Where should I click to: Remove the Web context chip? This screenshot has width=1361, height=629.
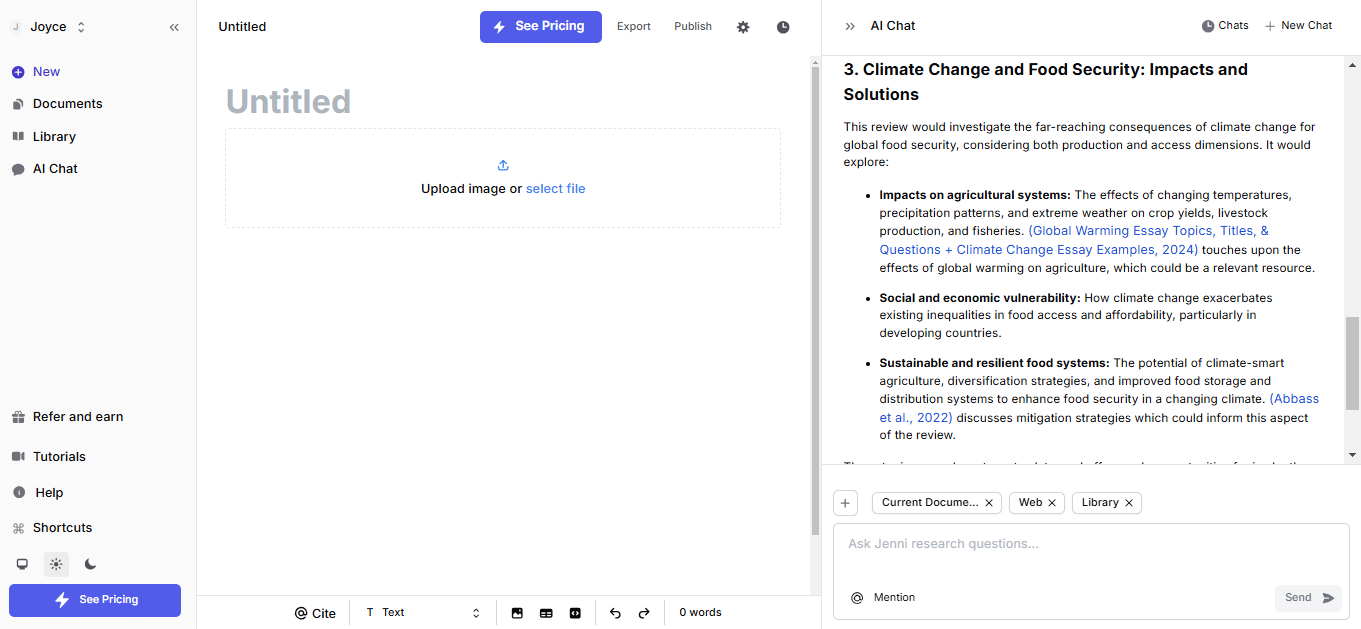point(1052,503)
